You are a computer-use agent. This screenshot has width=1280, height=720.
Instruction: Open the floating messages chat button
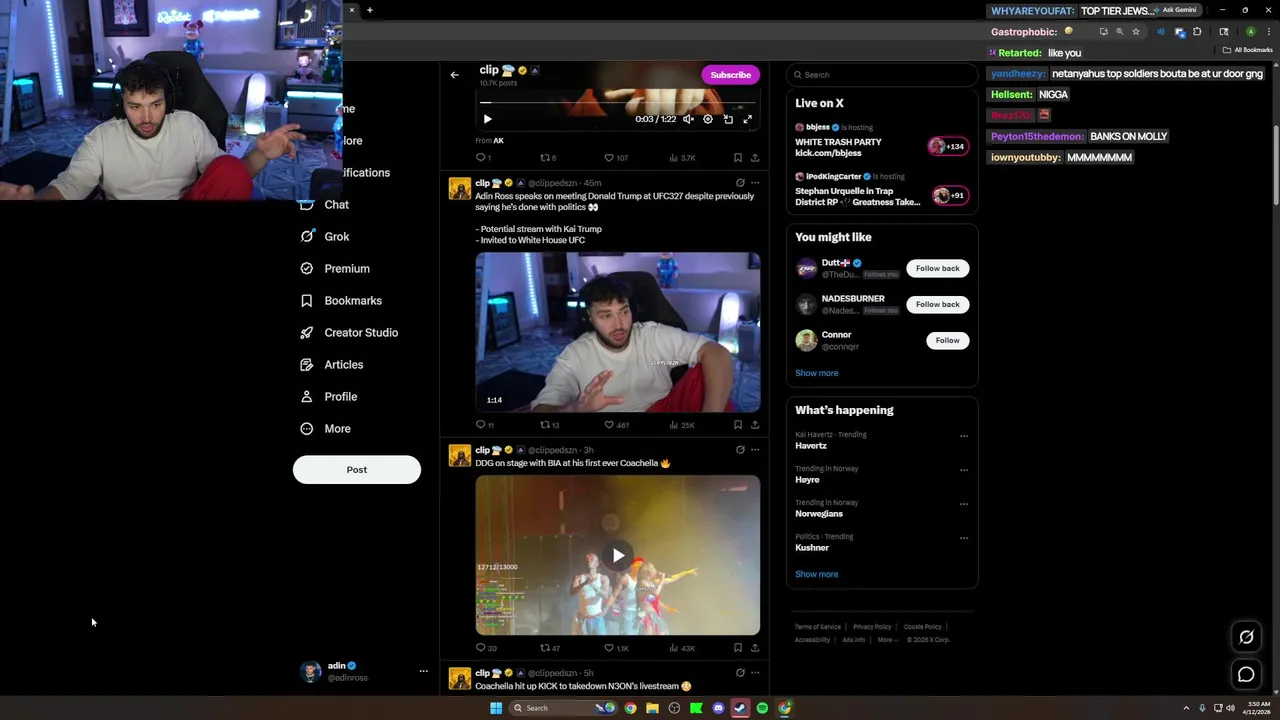click(x=1246, y=675)
